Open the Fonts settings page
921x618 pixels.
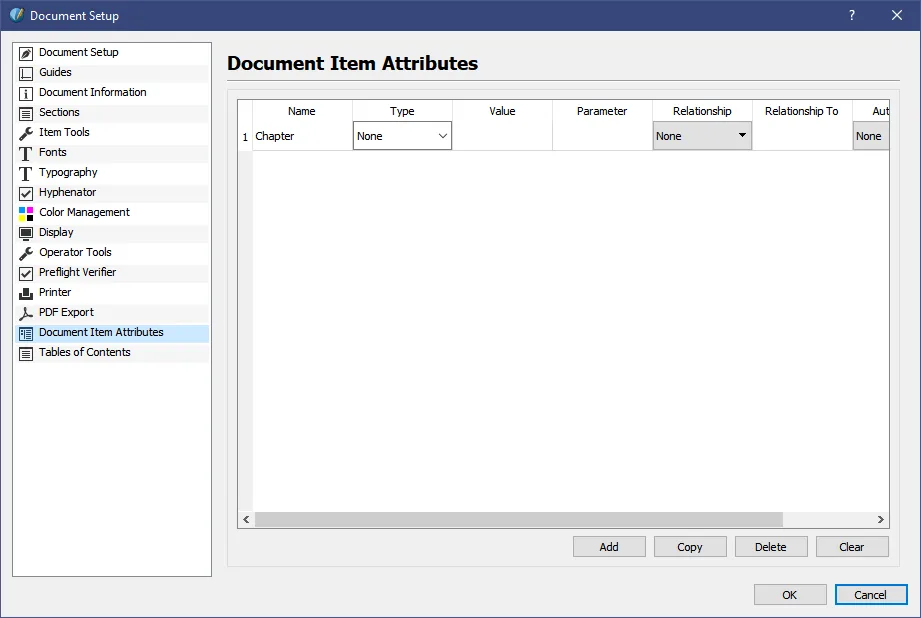(x=112, y=152)
